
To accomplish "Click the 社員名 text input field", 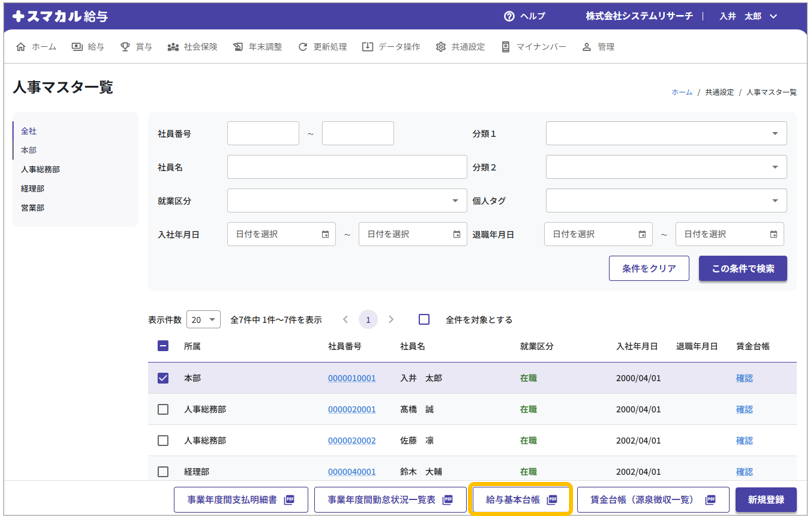I will (x=346, y=167).
